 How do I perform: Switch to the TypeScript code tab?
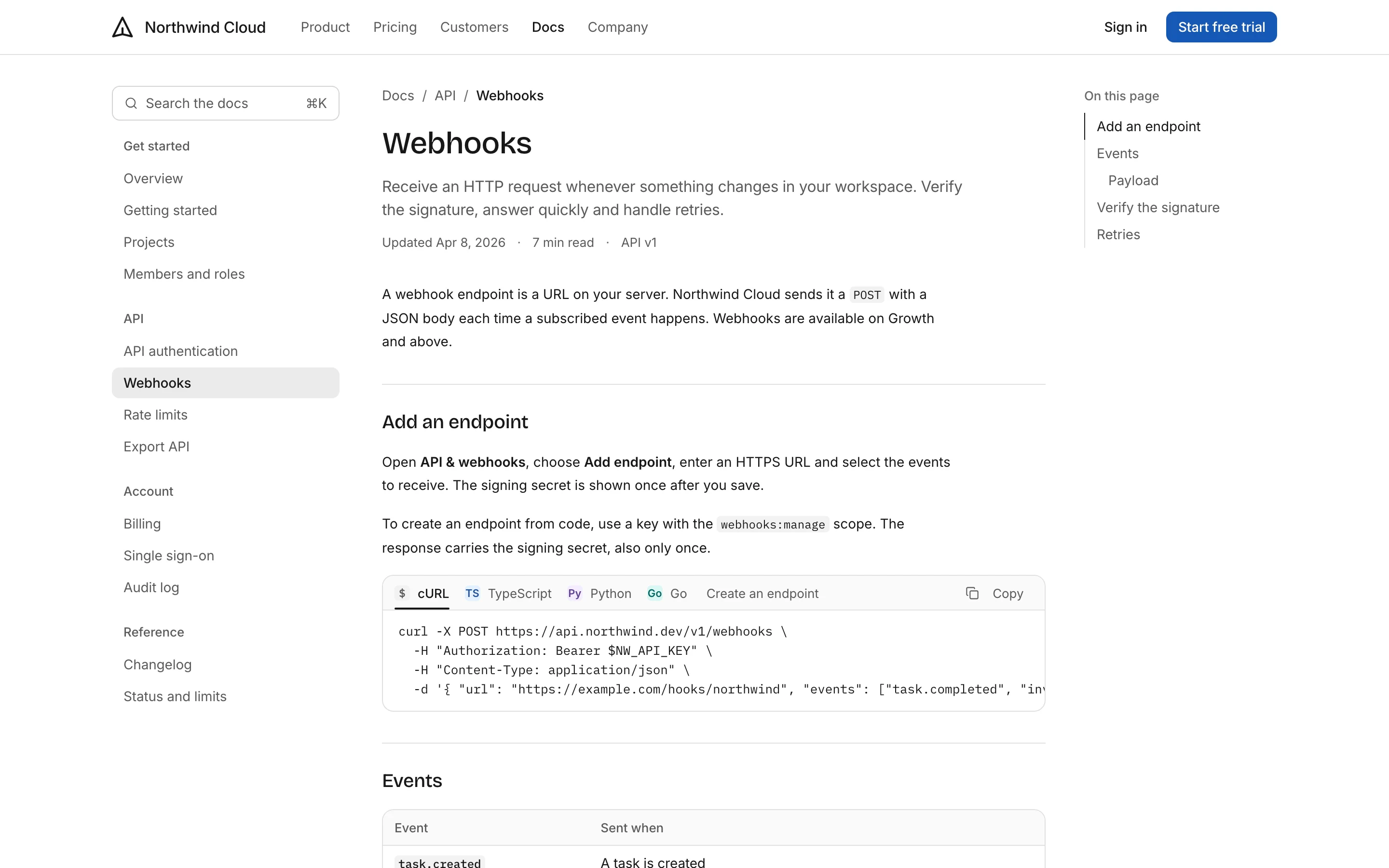(x=508, y=593)
